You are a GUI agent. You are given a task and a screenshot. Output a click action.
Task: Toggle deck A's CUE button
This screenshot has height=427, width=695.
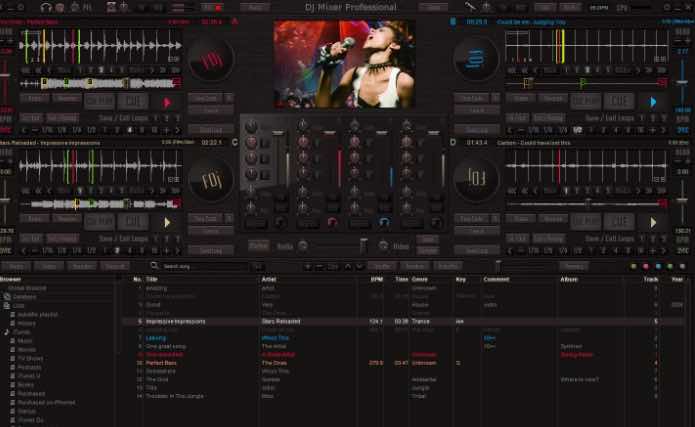pyautogui.click(x=133, y=102)
